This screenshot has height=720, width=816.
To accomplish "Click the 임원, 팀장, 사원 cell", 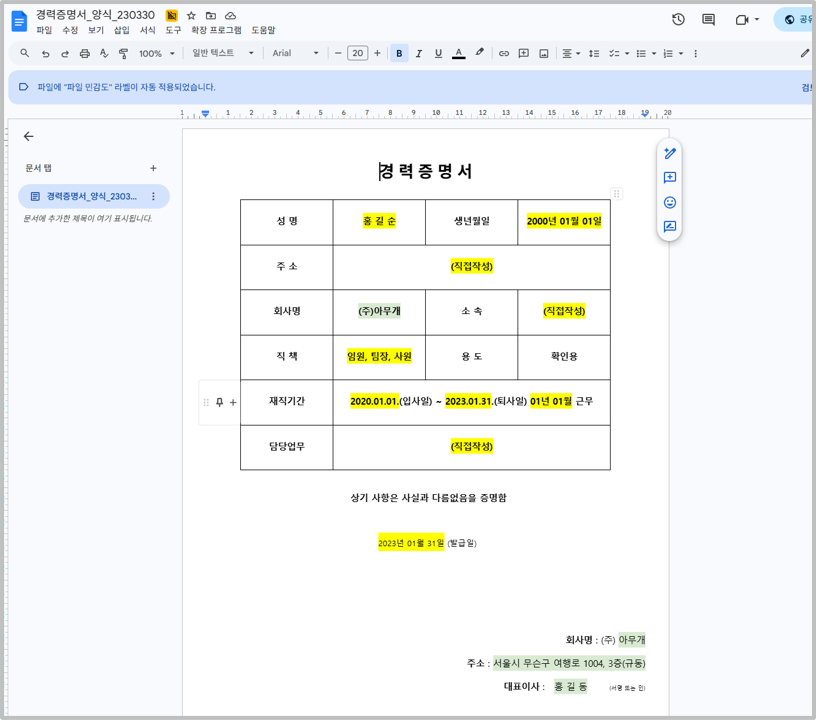I will 379,356.
